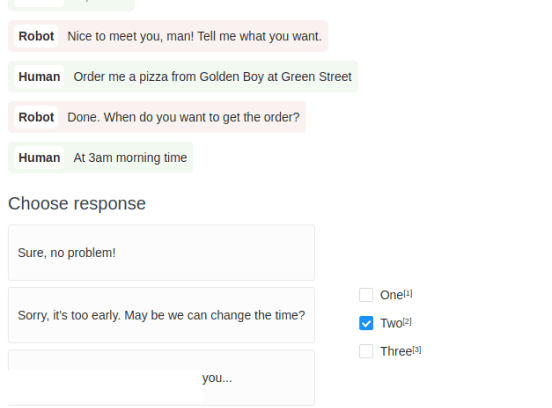The image size is (552, 408).
Task: Click the "At 3am morning time" message
Action: click(x=130, y=157)
